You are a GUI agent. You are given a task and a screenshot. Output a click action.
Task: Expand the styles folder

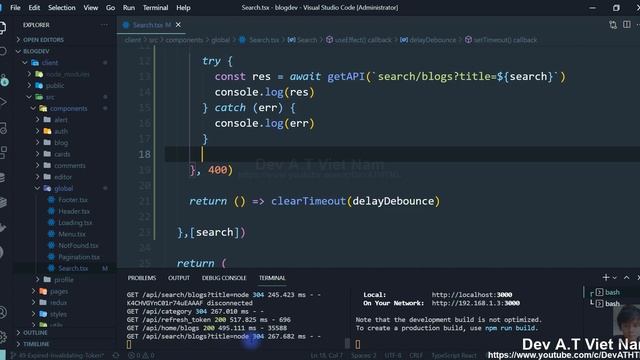tap(58, 314)
